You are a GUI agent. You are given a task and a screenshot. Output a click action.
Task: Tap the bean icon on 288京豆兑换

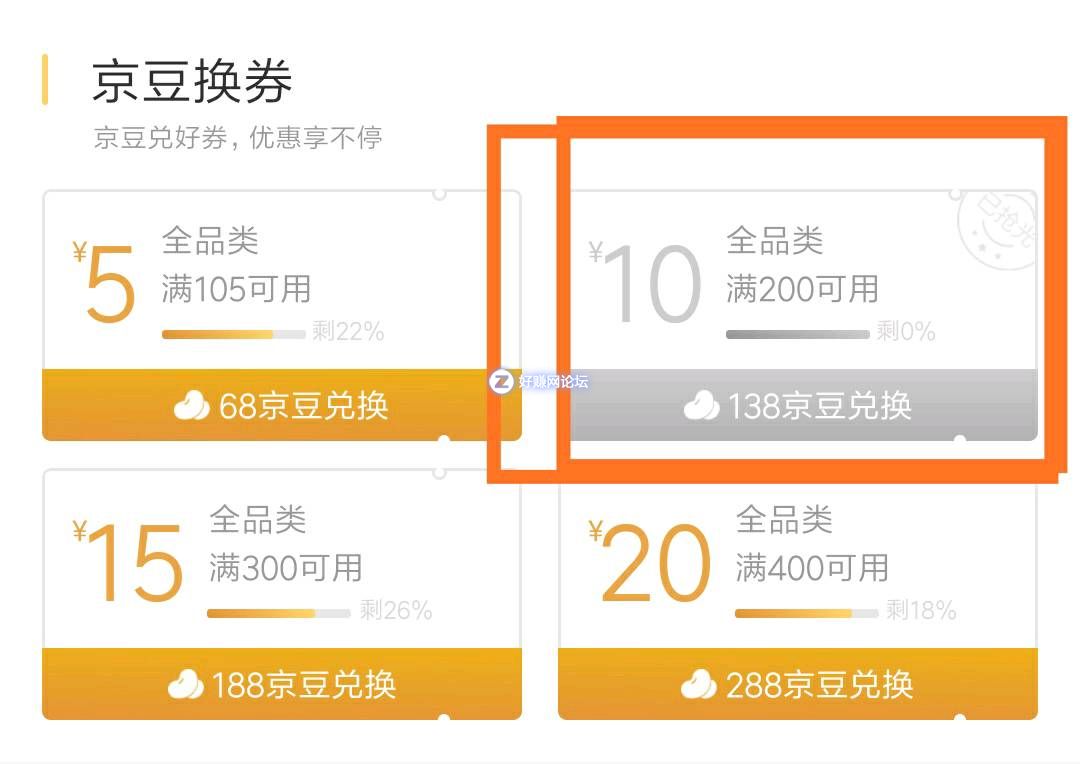(698, 685)
